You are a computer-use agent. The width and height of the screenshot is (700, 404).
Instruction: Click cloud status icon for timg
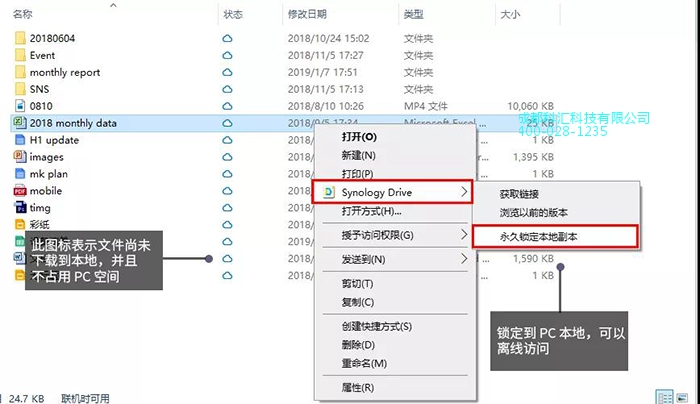227,208
